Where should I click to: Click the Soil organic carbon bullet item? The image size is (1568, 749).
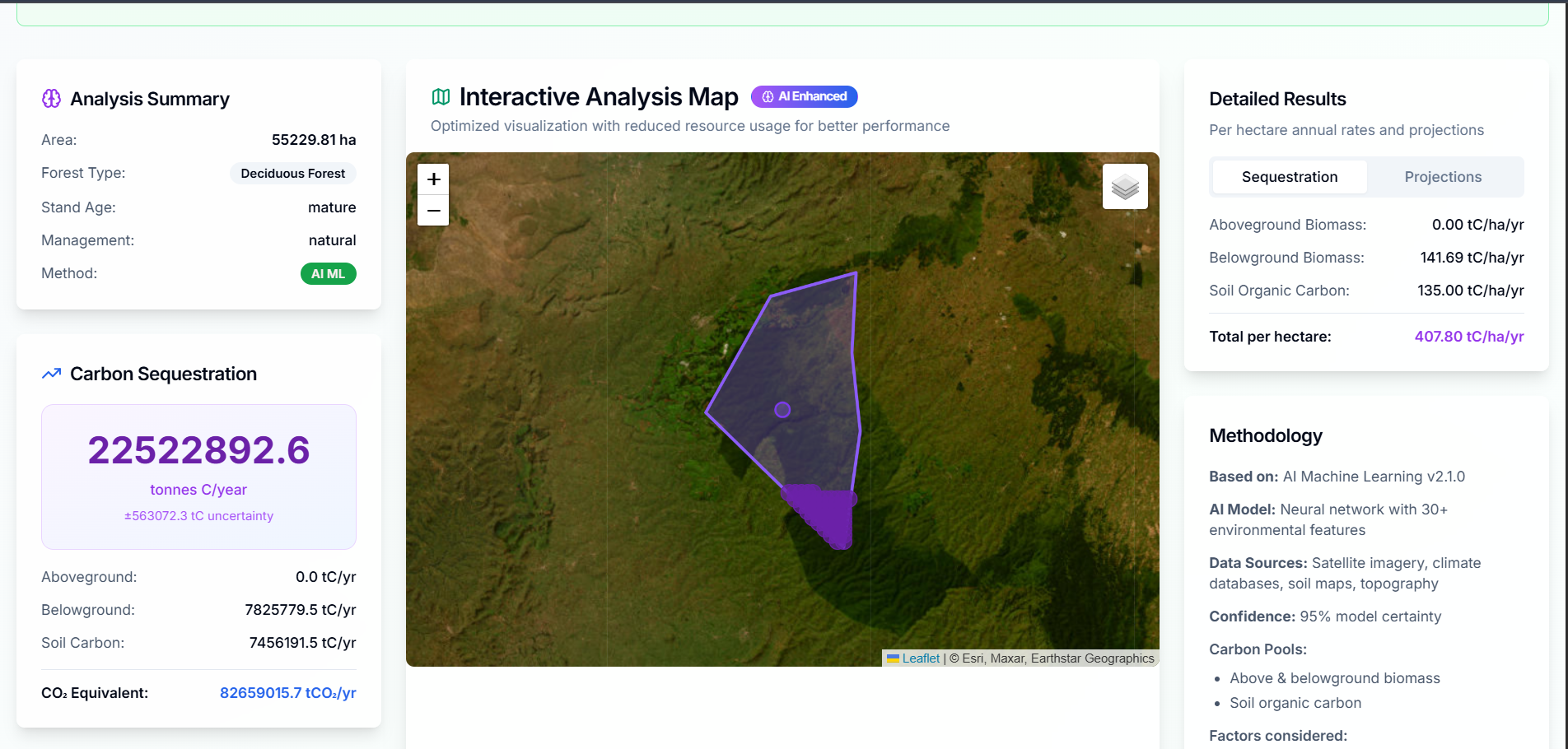(x=1295, y=703)
